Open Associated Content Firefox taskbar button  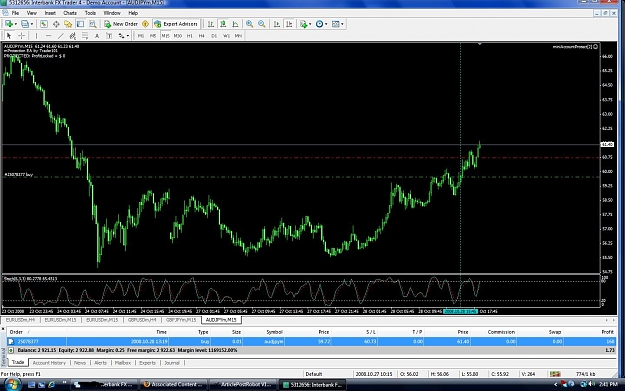point(174,385)
